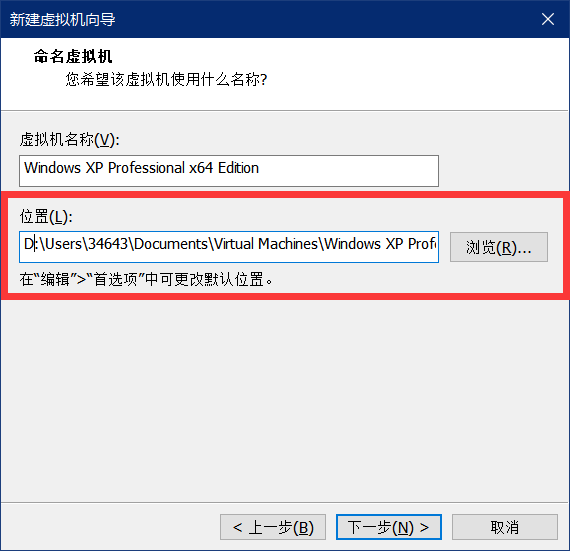
Task: Focus the 虚拟机名称 text field
Action: click(x=229, y=171)
